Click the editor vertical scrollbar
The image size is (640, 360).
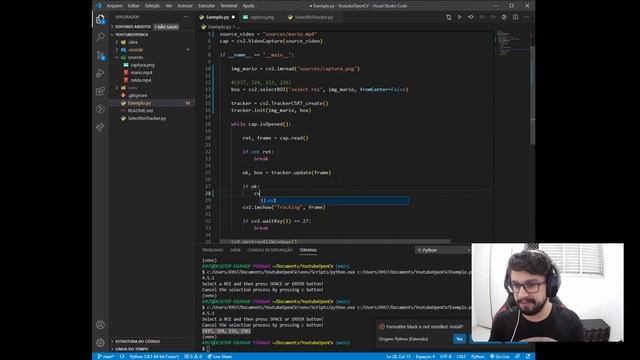click(x=532, y=95)
